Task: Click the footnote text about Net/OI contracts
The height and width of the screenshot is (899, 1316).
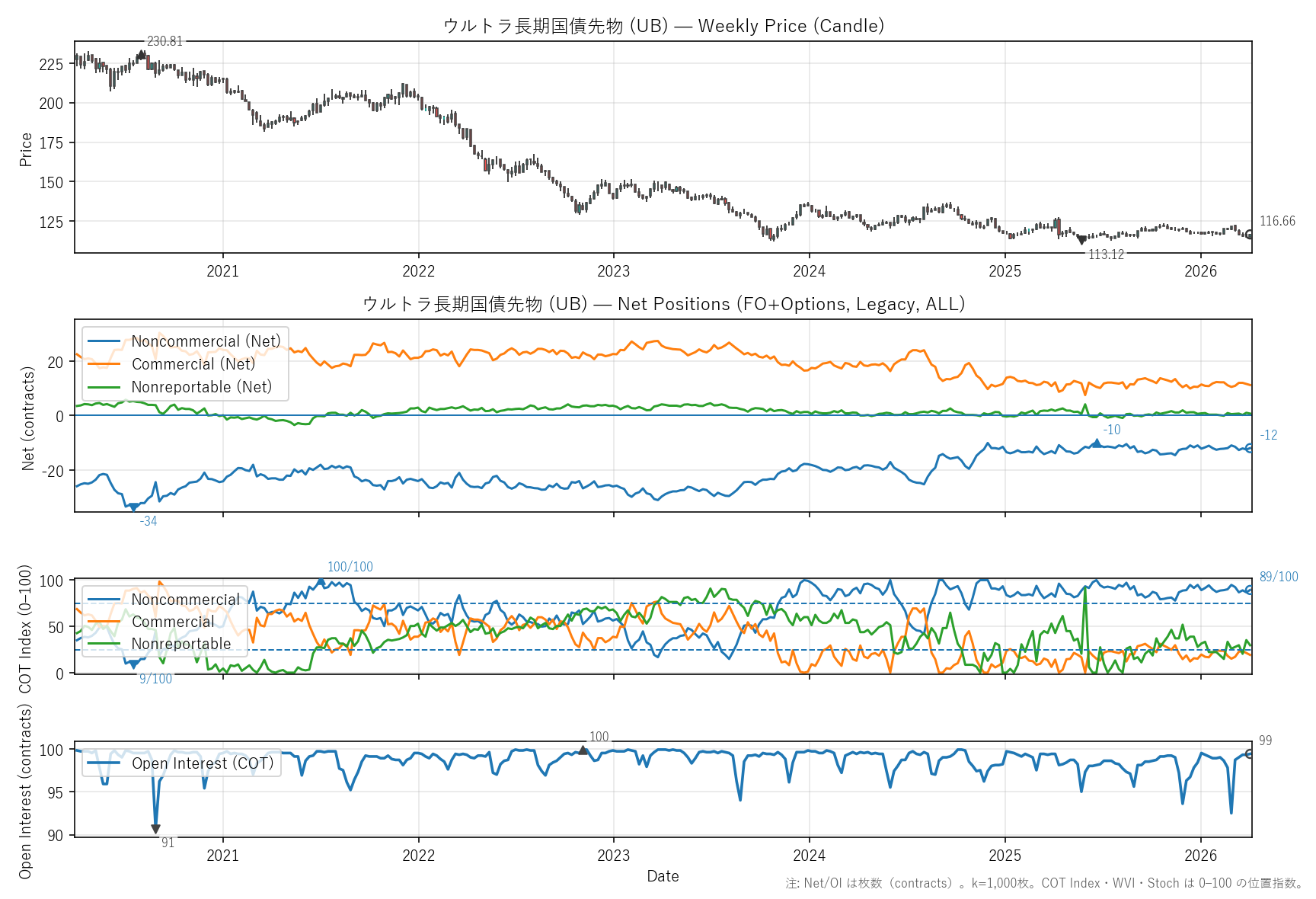Action: point(1044,884)
